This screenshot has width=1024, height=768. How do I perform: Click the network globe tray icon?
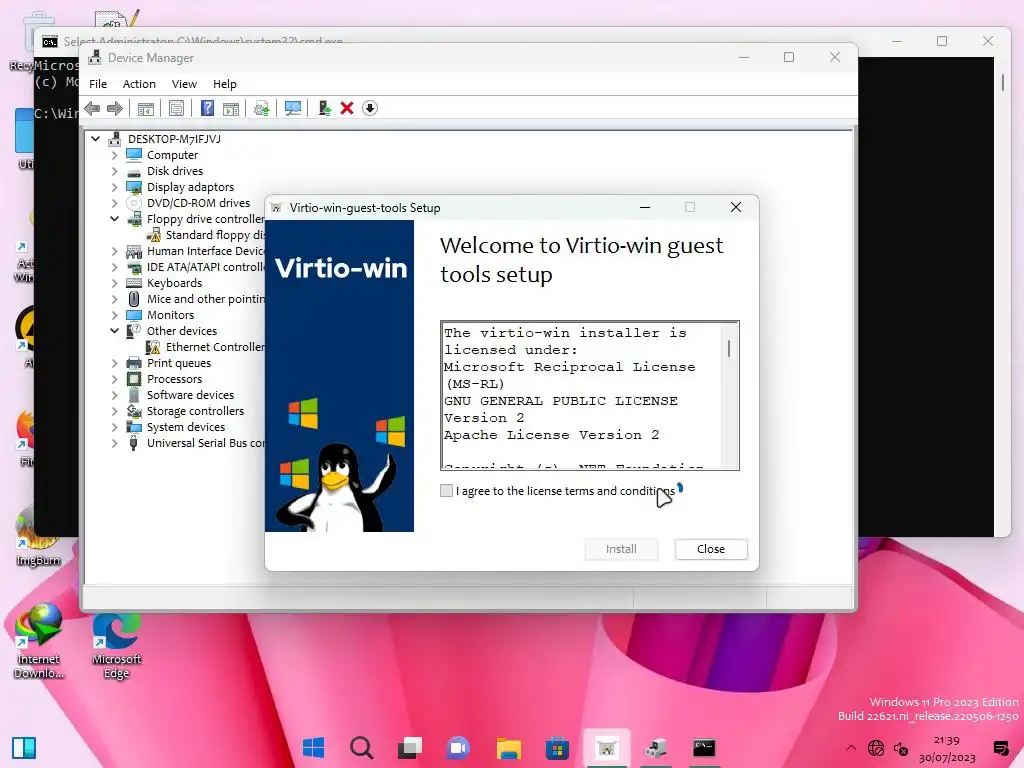(x=876, y=748)
